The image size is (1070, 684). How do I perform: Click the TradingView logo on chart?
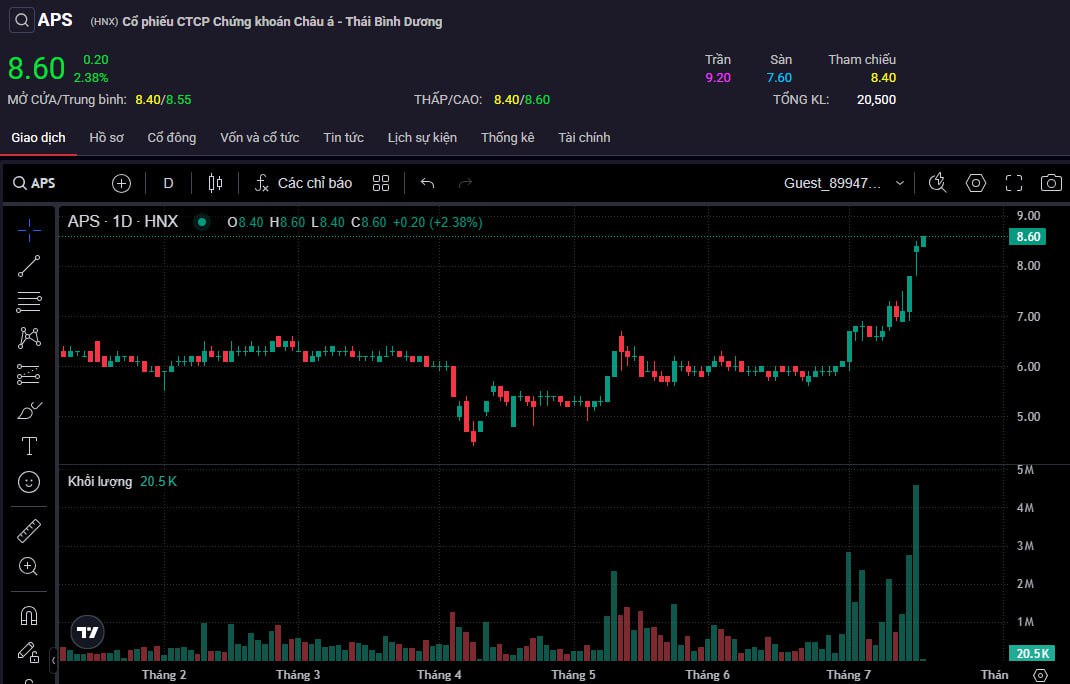click(88, 631)
